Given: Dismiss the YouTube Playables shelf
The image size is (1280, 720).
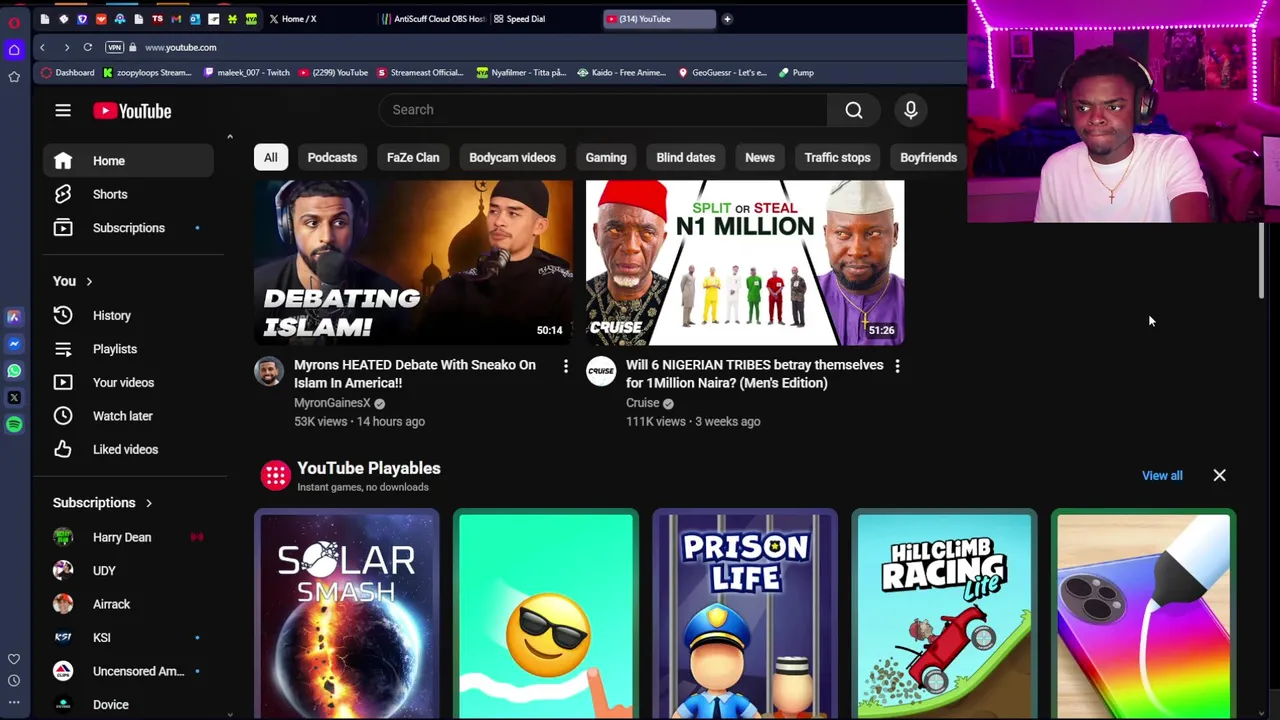Looking at the screenshot, I should [1220, 476].
